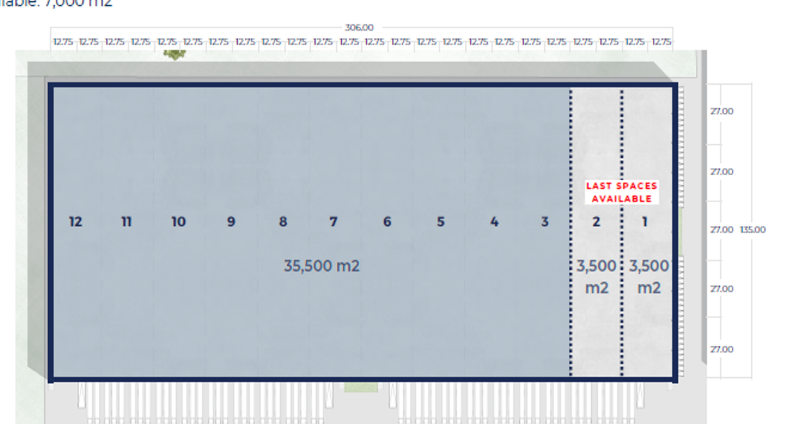Select unit 11 in the warehouse plan

pyautogui.click(x=126, y=222)
